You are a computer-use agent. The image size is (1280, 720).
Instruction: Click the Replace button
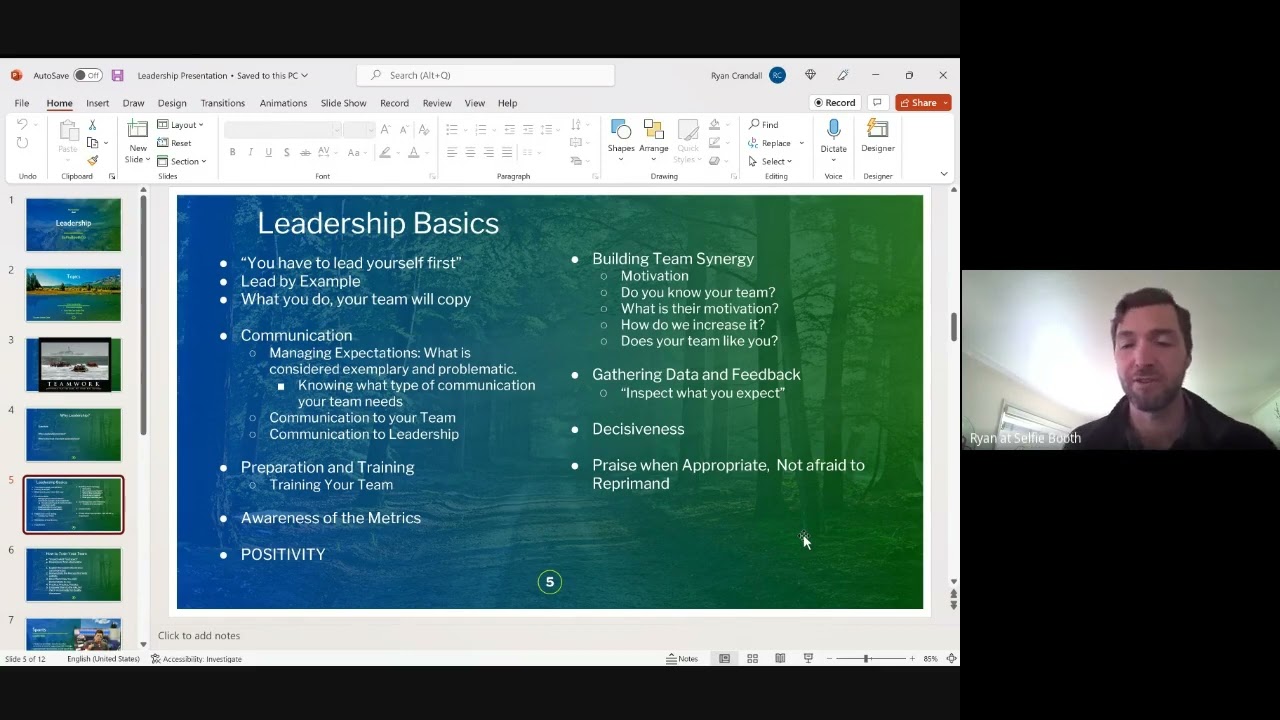770,143
